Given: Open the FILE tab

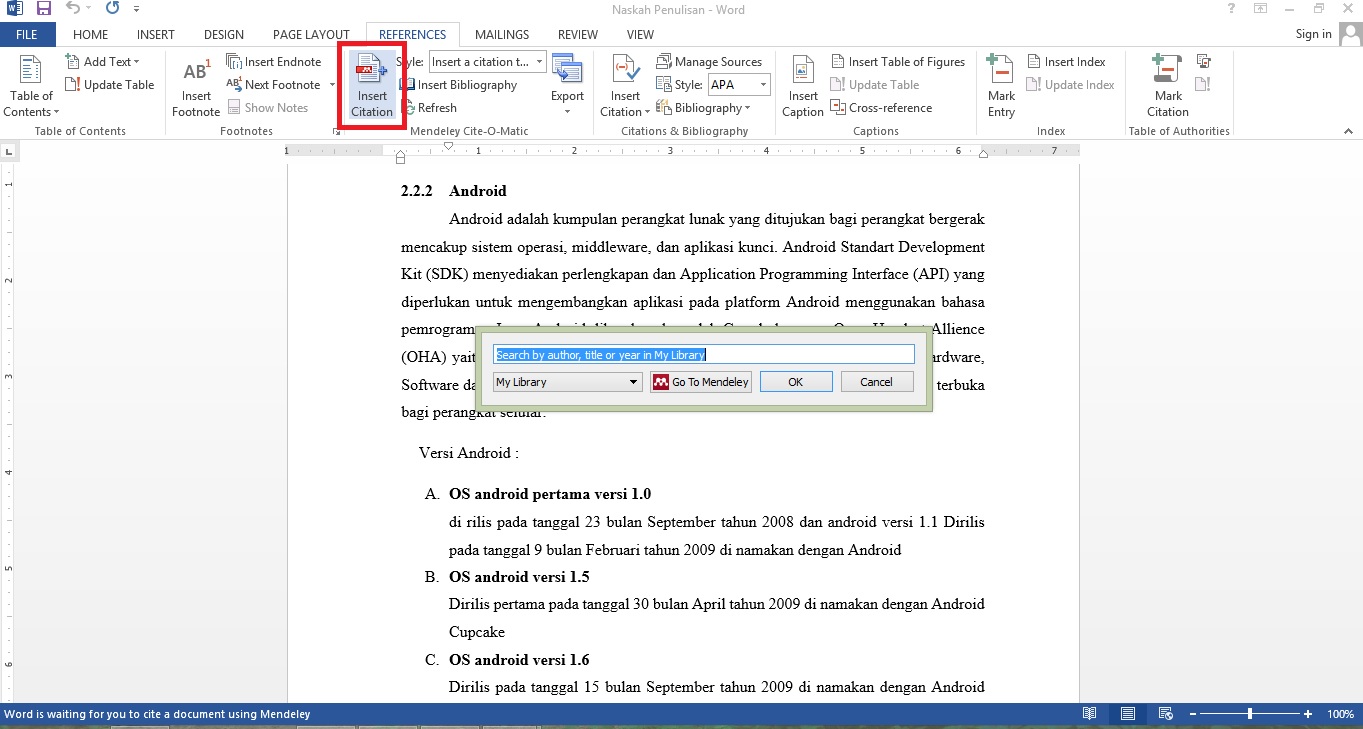Looking at the screenshot, I should click(x=27, y=34).
